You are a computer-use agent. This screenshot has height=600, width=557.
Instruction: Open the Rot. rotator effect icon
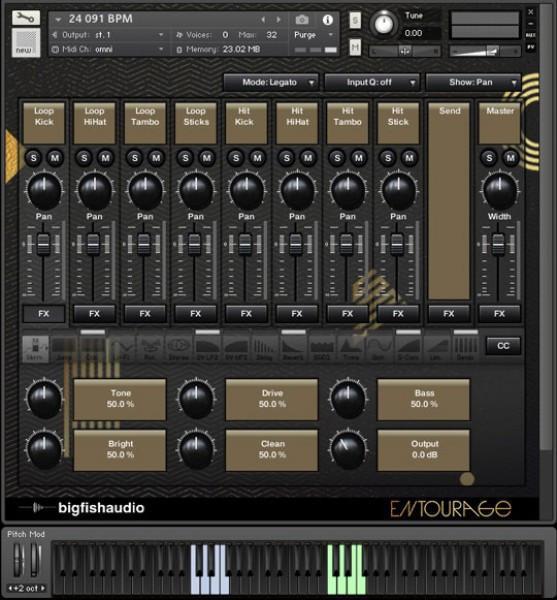coord(150,349)
